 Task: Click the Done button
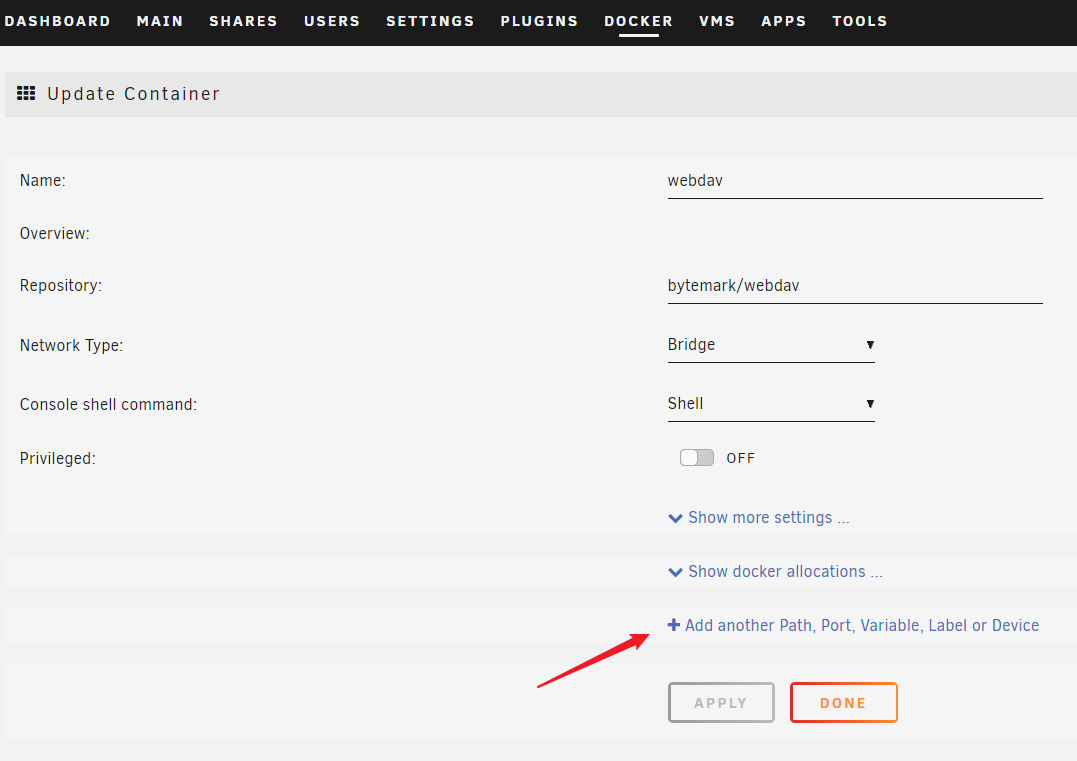pos(843,703)
